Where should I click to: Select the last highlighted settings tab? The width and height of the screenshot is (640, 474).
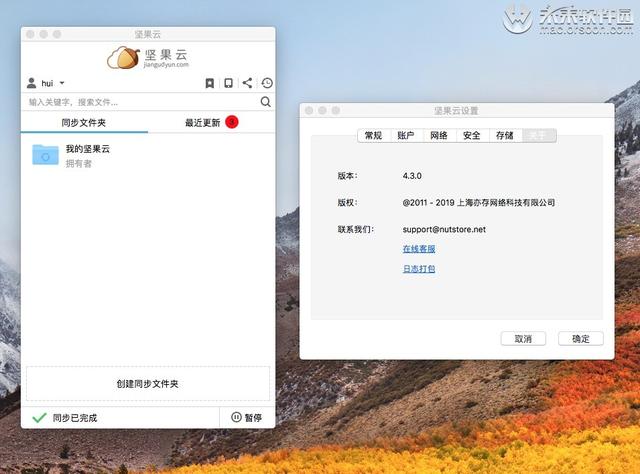click(539, 136)
